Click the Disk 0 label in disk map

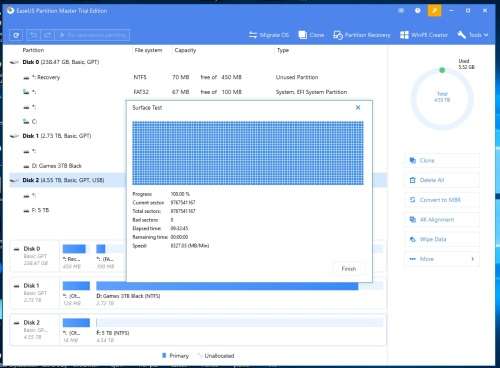tap(32, 249)
